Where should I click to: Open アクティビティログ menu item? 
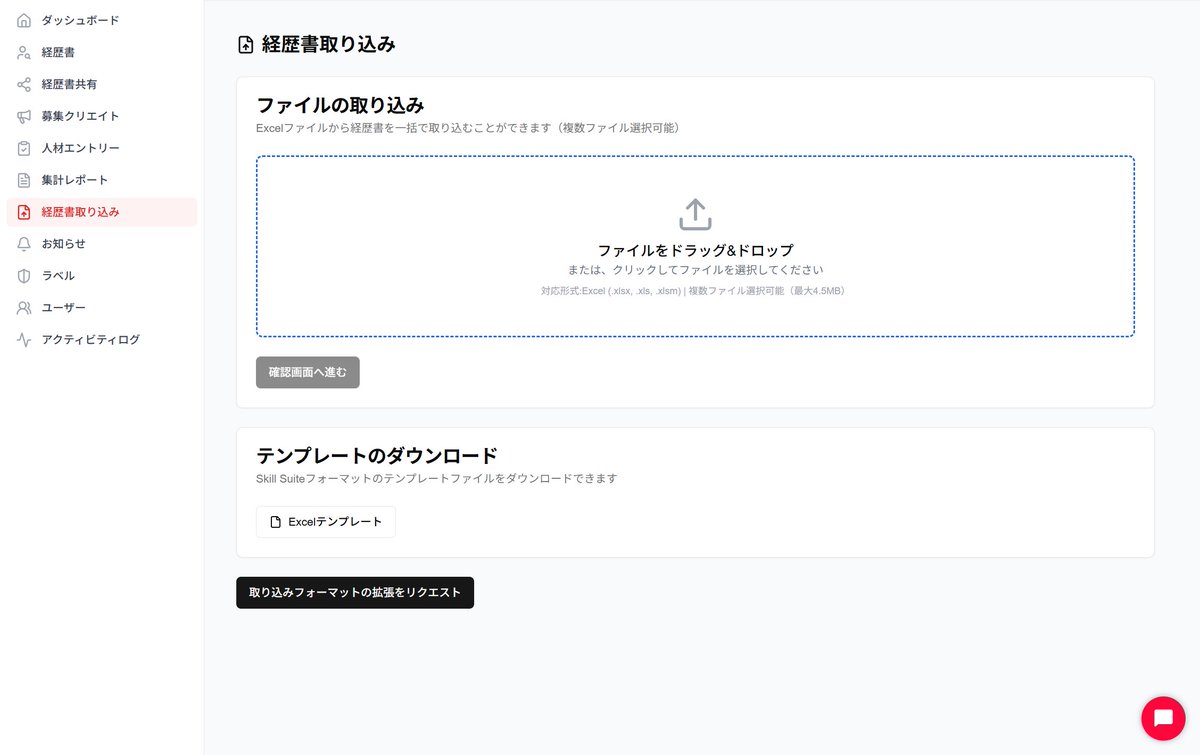click(102, 340)
